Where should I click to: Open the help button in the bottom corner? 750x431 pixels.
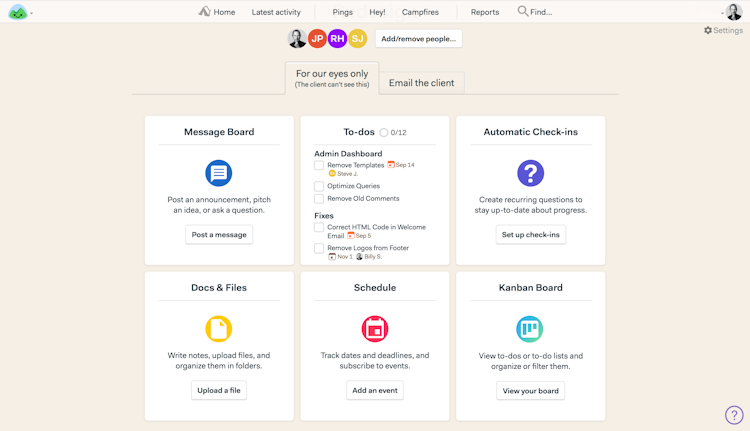pos(734,415)
